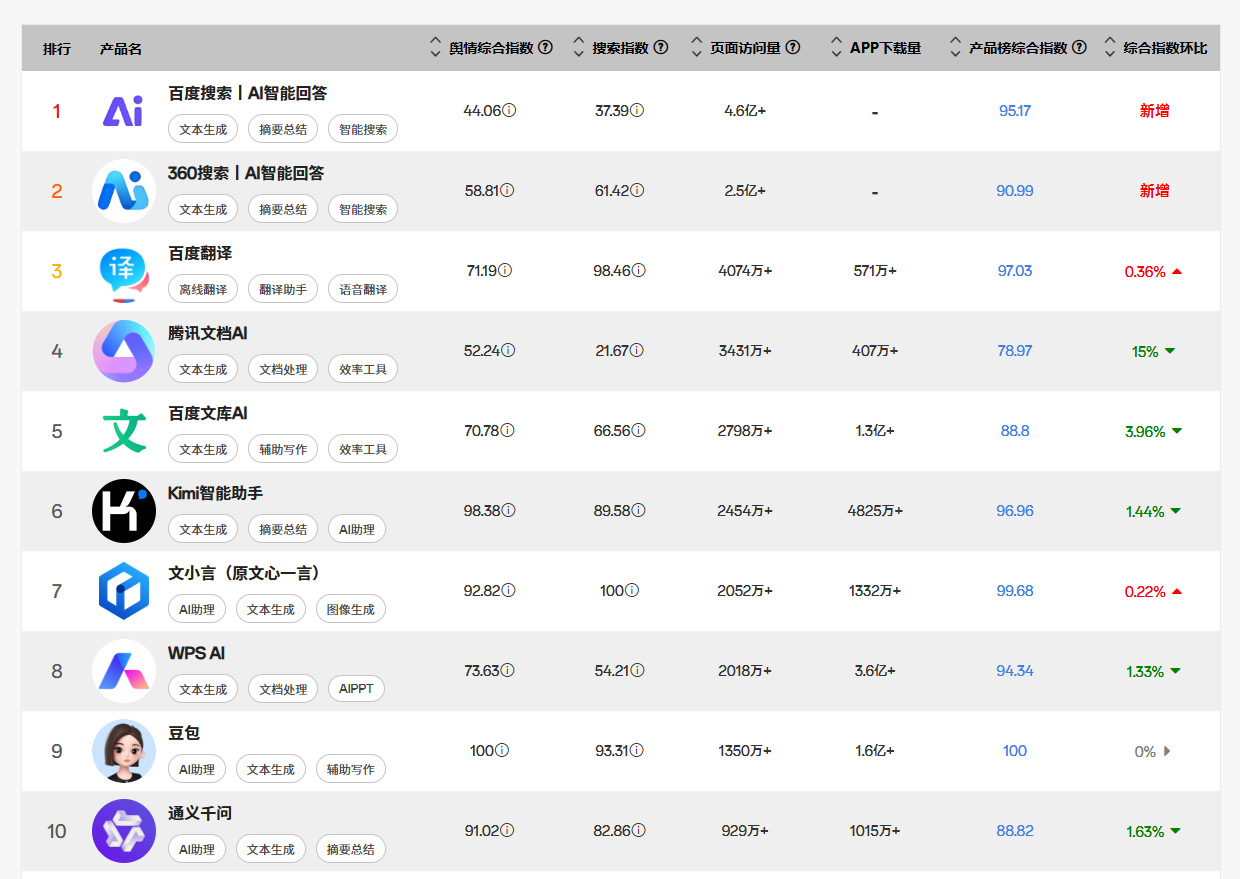Click the 百度文库AI green logo
Viewport: 1240px width, 879px height.
(x=124, y=431)
